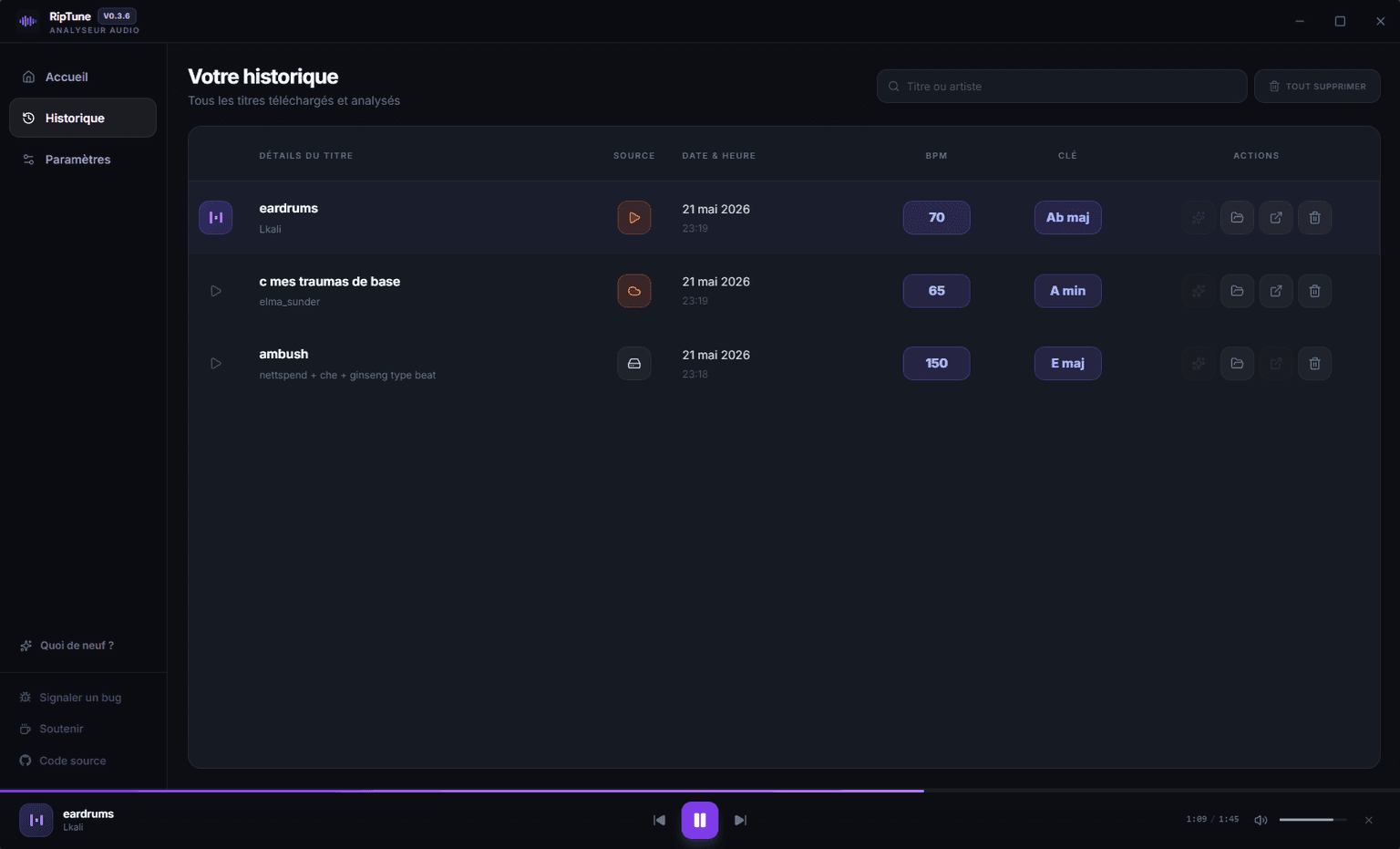Maximize the RipTune window

click(x=1340, y=21)
